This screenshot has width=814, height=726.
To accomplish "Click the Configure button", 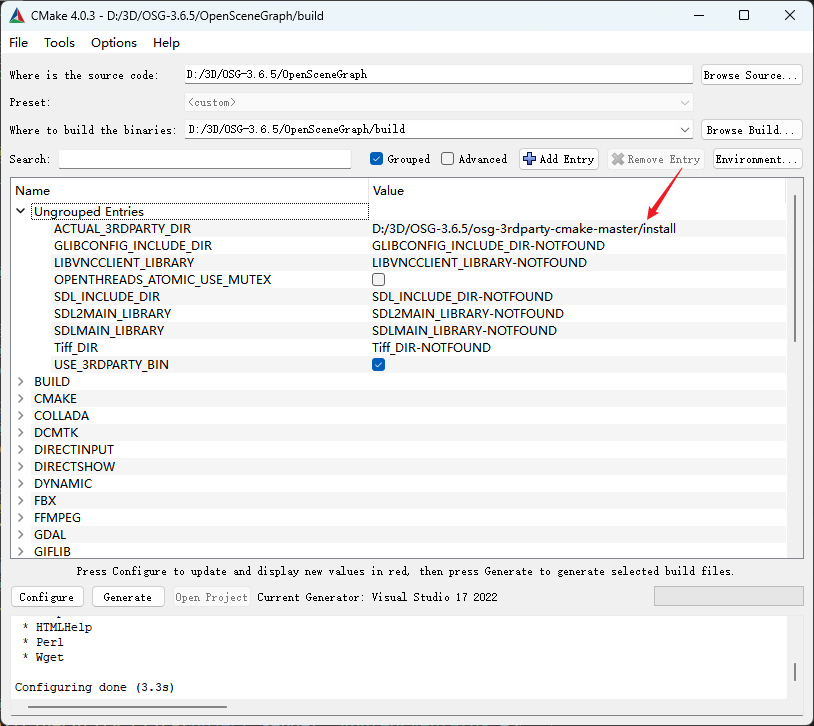I will click(x=47, y=597).
